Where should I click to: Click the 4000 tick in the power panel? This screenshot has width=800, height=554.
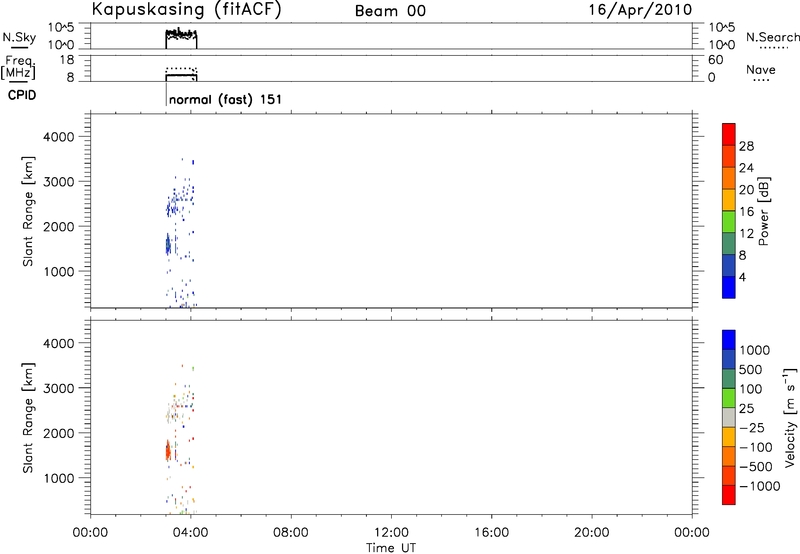[59, 137]
